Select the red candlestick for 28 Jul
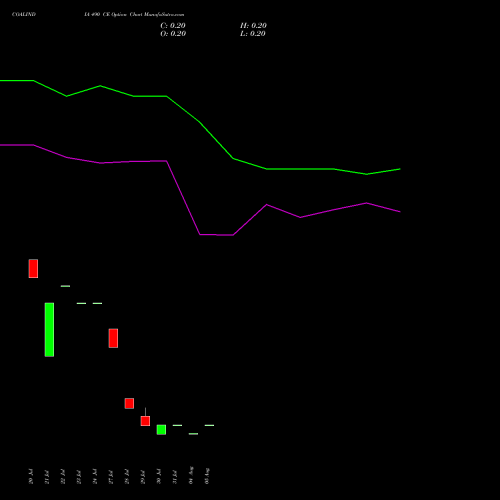 pos(129,403)
